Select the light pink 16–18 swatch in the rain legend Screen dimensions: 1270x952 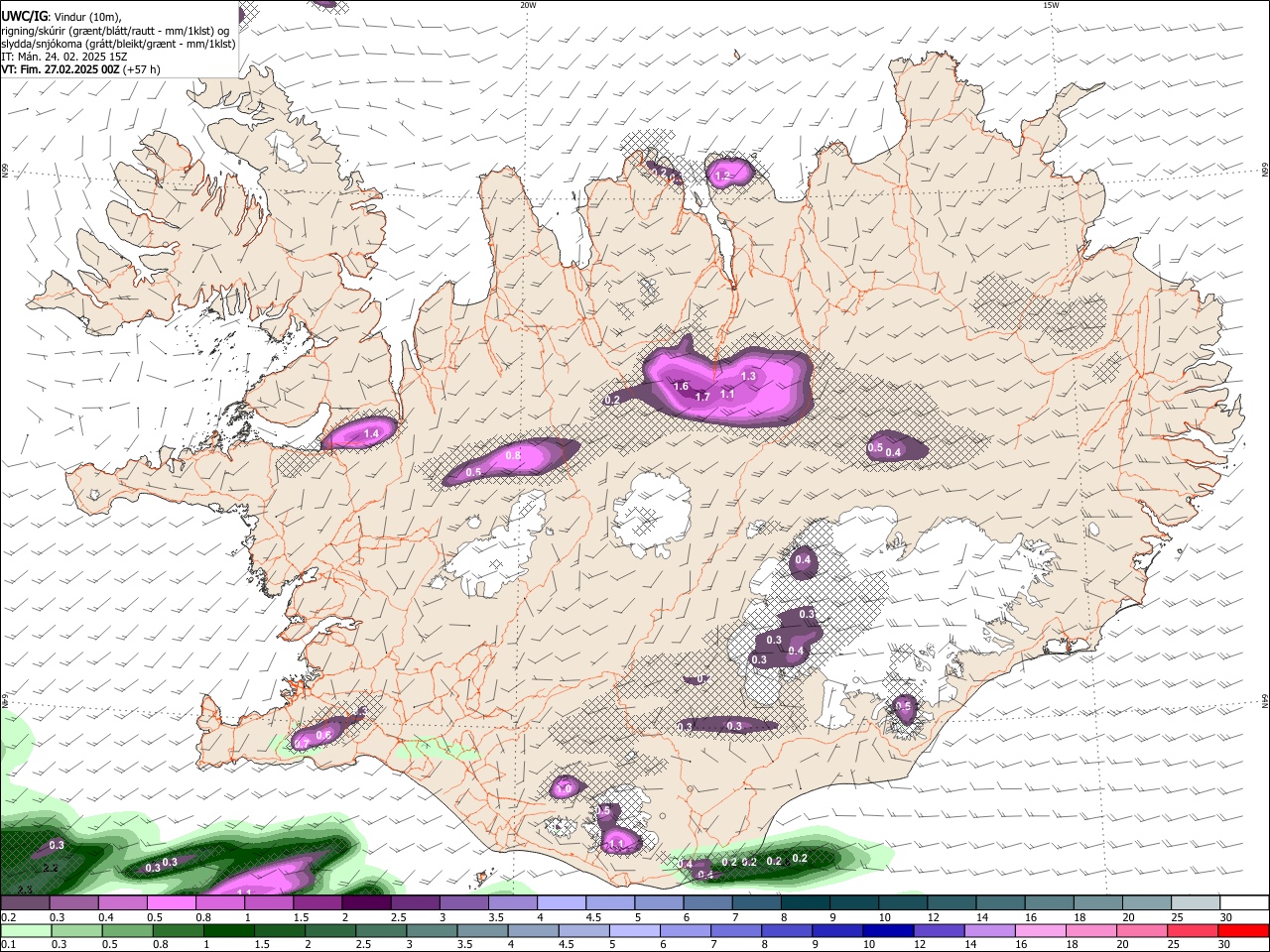point(1040,930)
